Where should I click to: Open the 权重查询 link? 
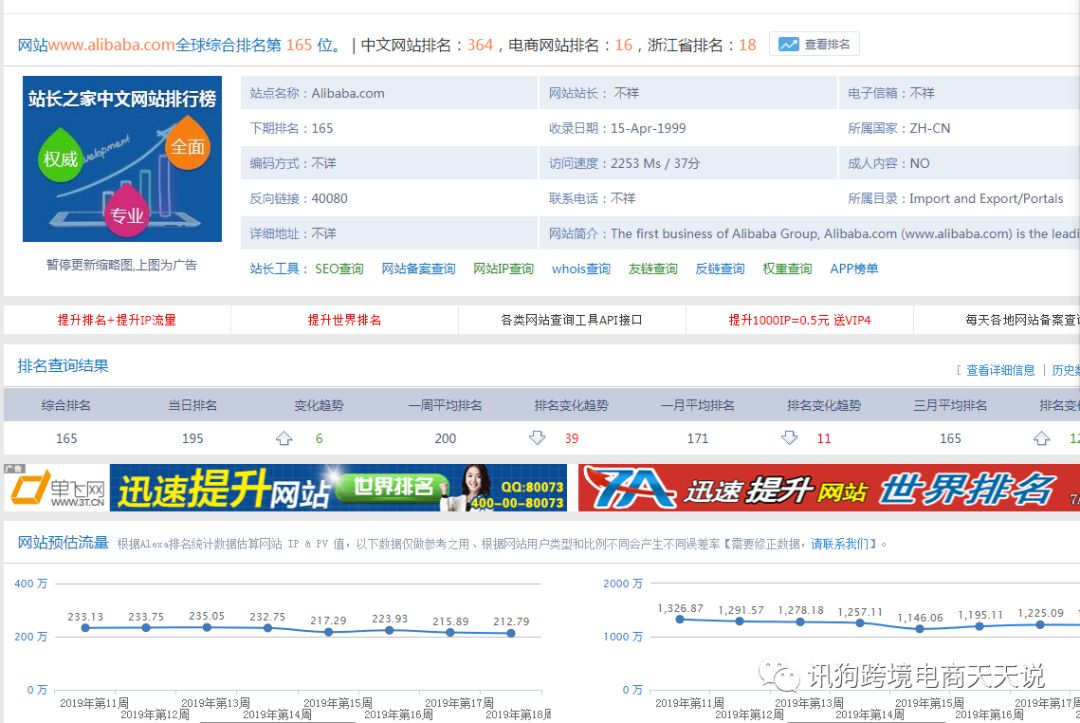point(787,269)
